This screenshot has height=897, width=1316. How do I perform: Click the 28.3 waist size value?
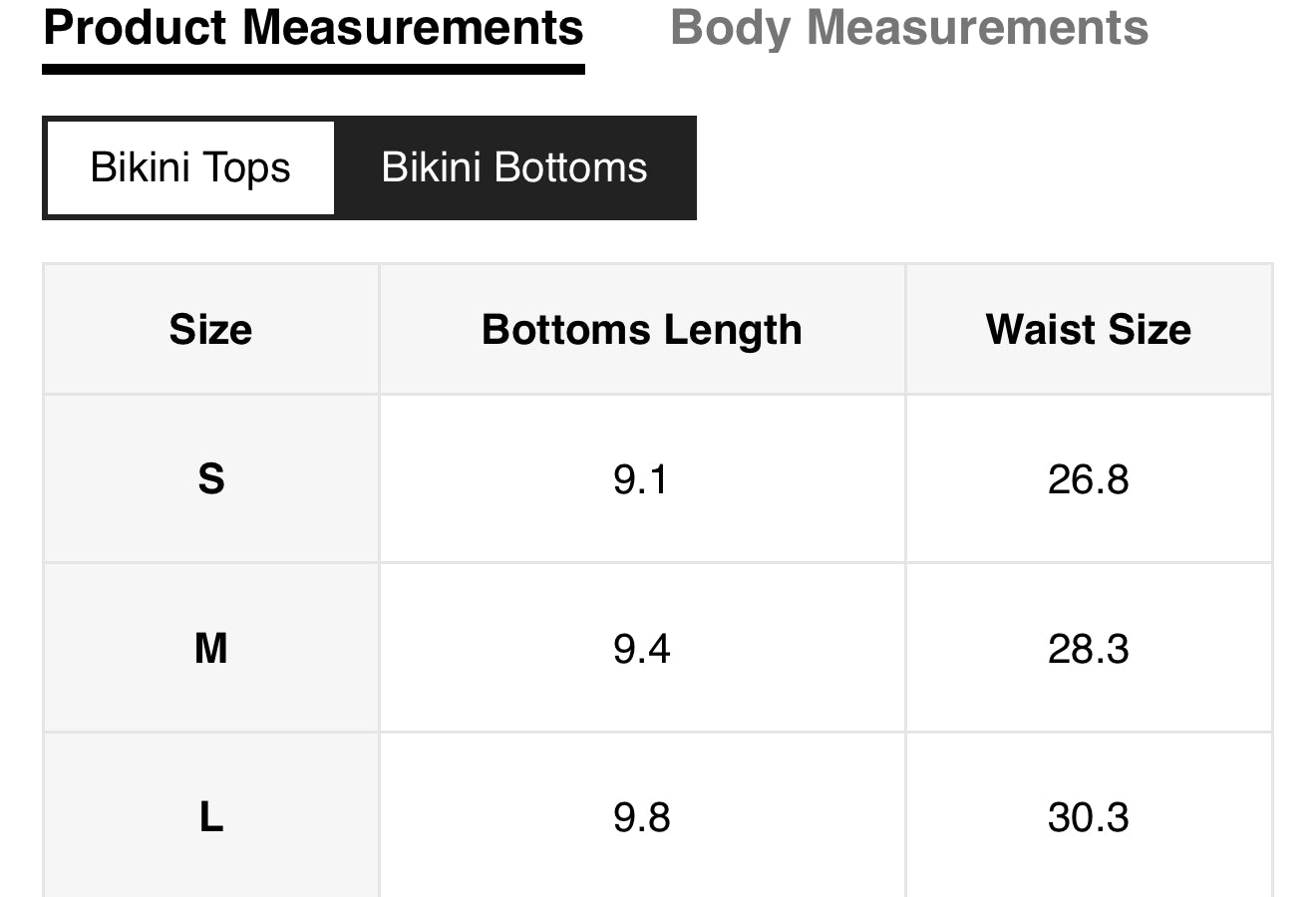1088,649
